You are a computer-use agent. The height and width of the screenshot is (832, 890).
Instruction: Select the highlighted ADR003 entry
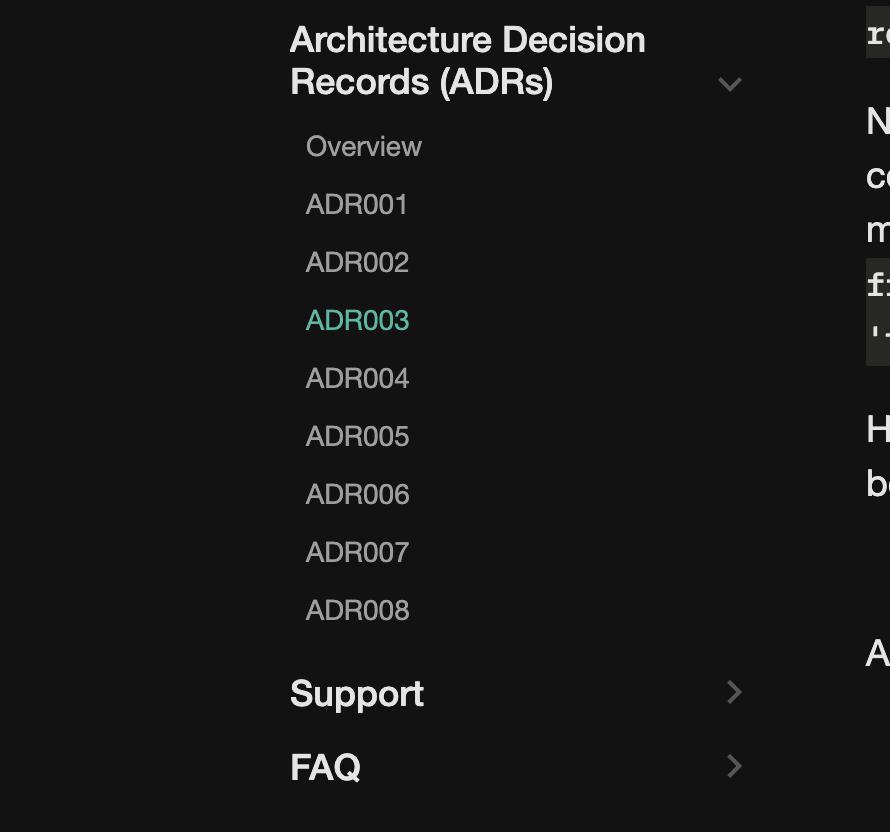pos(357,321)
